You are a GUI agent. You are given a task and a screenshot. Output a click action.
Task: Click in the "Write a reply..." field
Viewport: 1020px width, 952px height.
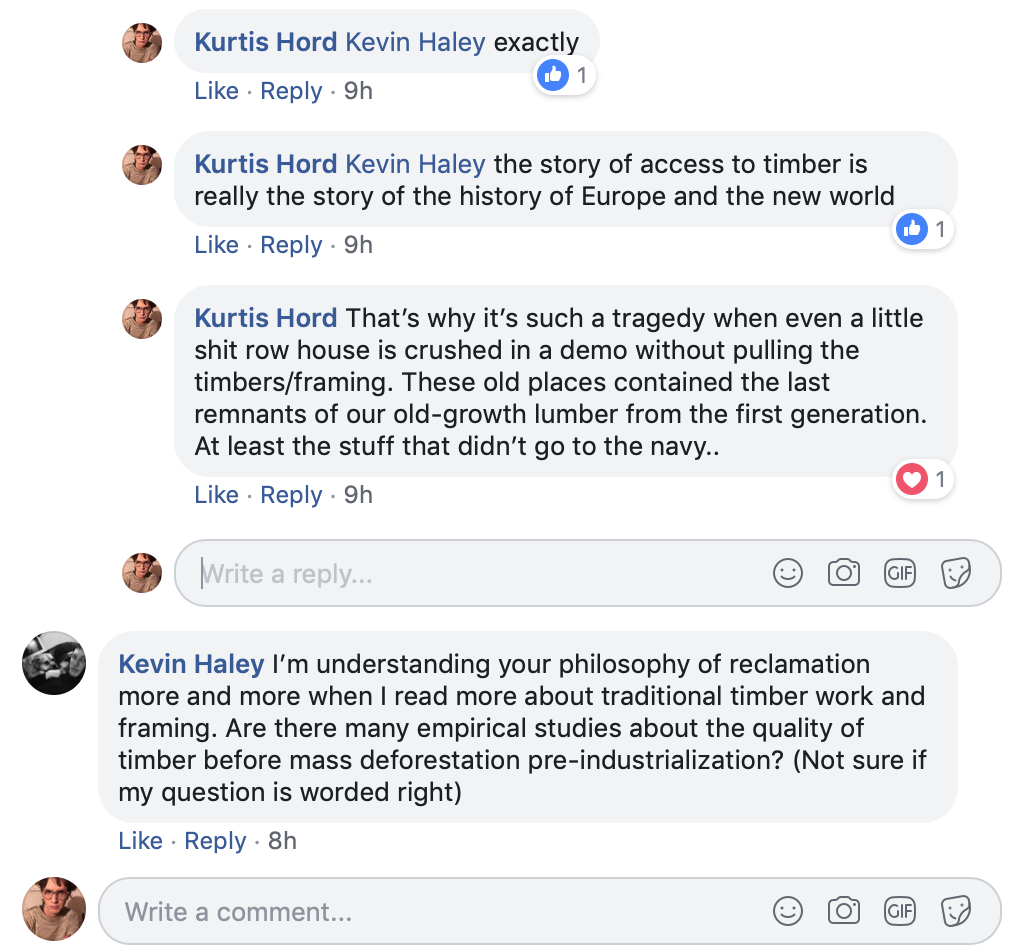480,573
